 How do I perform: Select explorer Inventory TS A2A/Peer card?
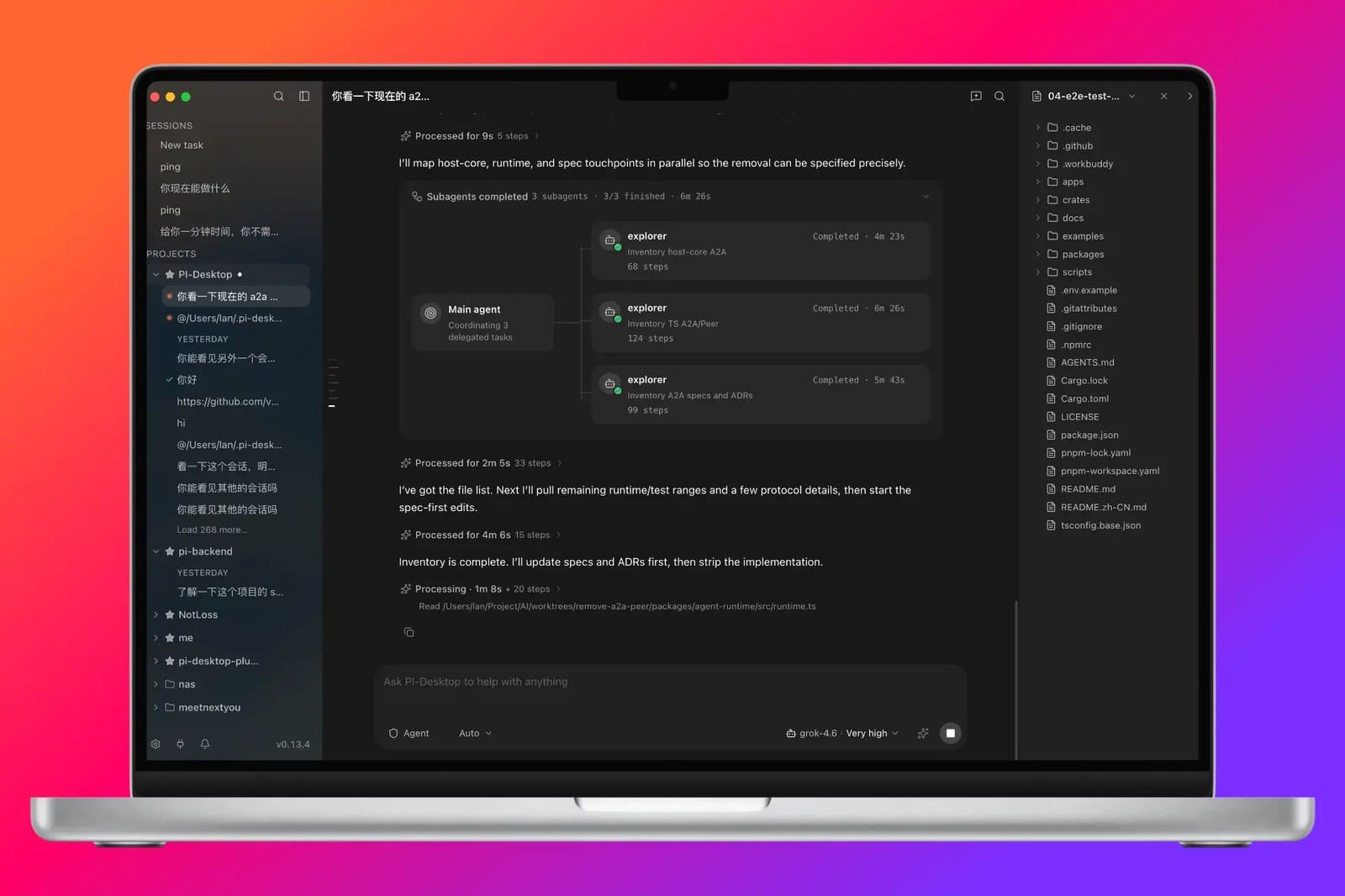click(x=761, y=323)
